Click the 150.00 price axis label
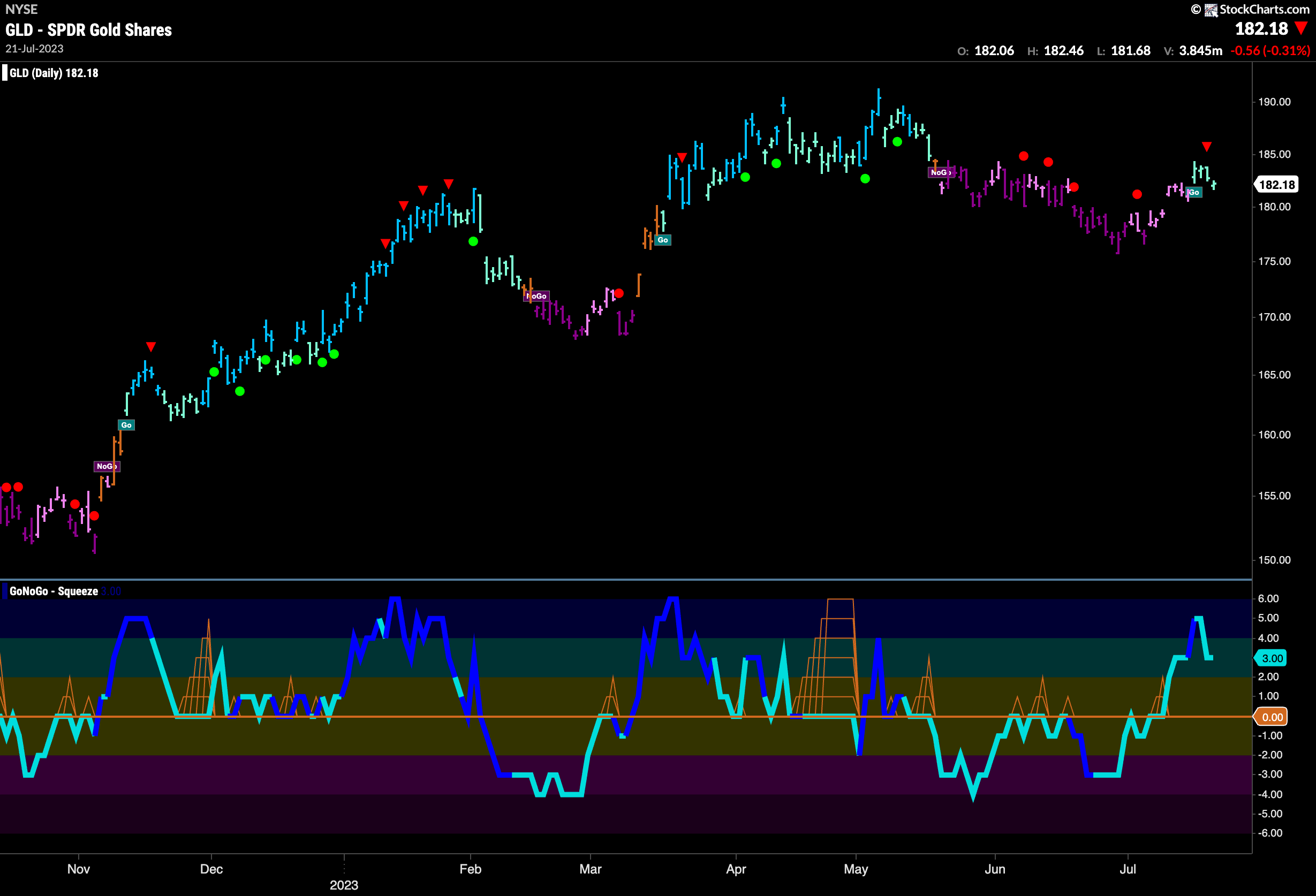 [x=1274, y=560]
